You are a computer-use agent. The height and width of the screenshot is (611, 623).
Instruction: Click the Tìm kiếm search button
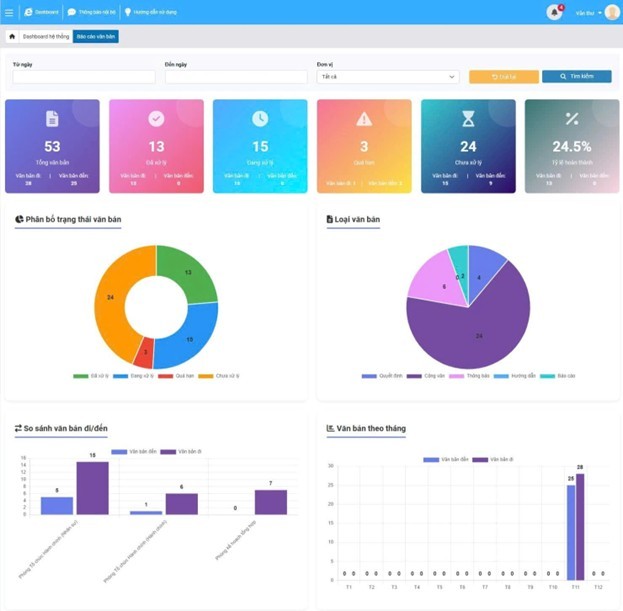pyautogui.click(x=576, y=76)
